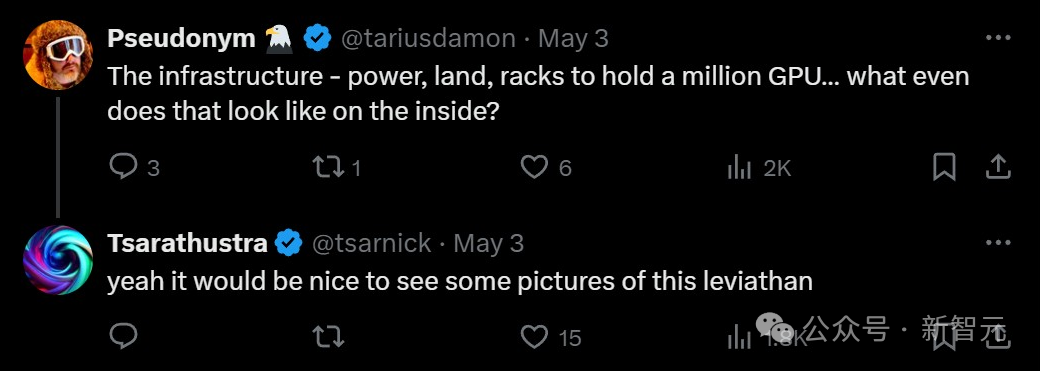
Task: Open the Tsarathustra display name
Action: 187,243
